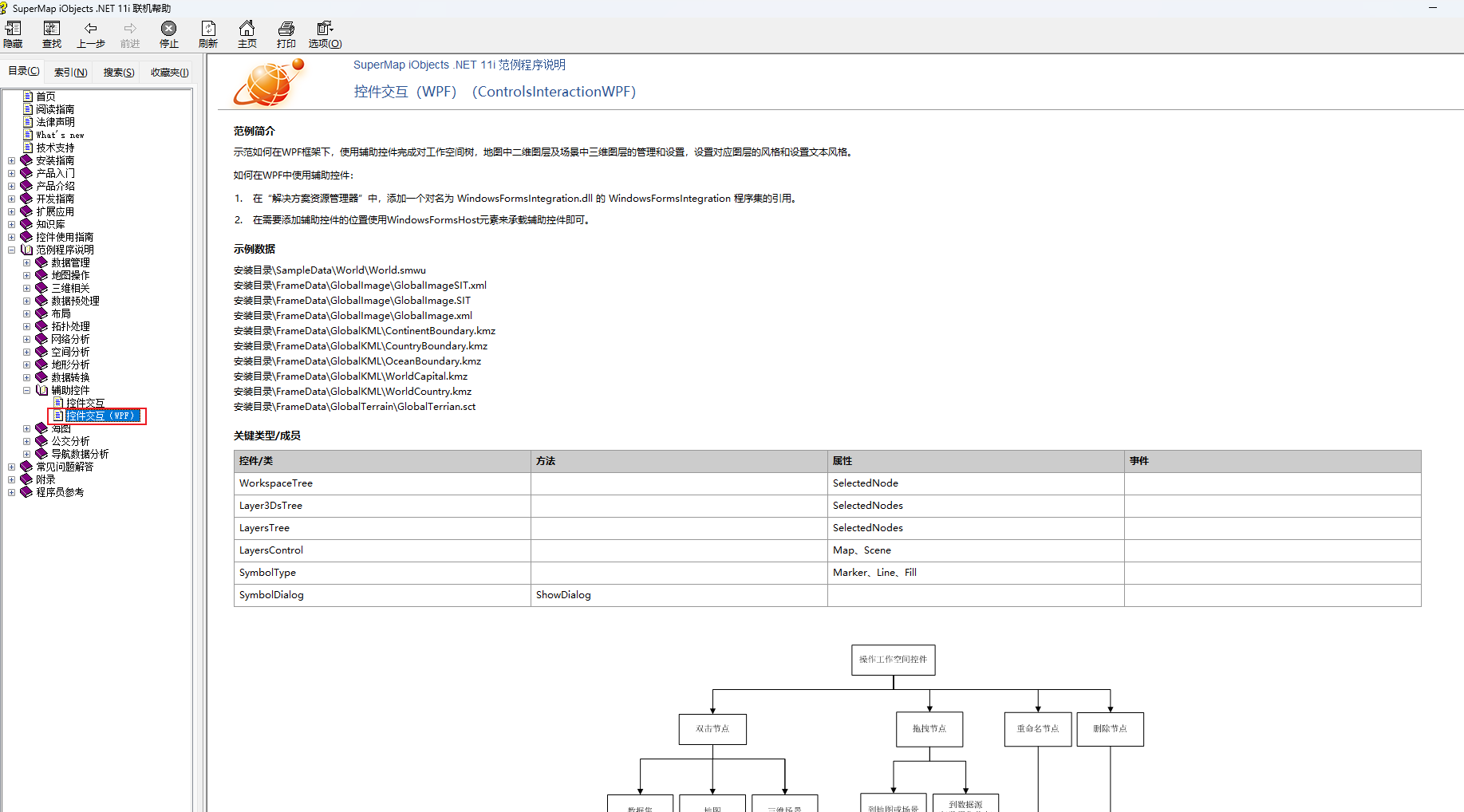This screenshot has width=1464, height=812.
Task: Expand the 扩展应用 tree node
Action: [12, 211]
